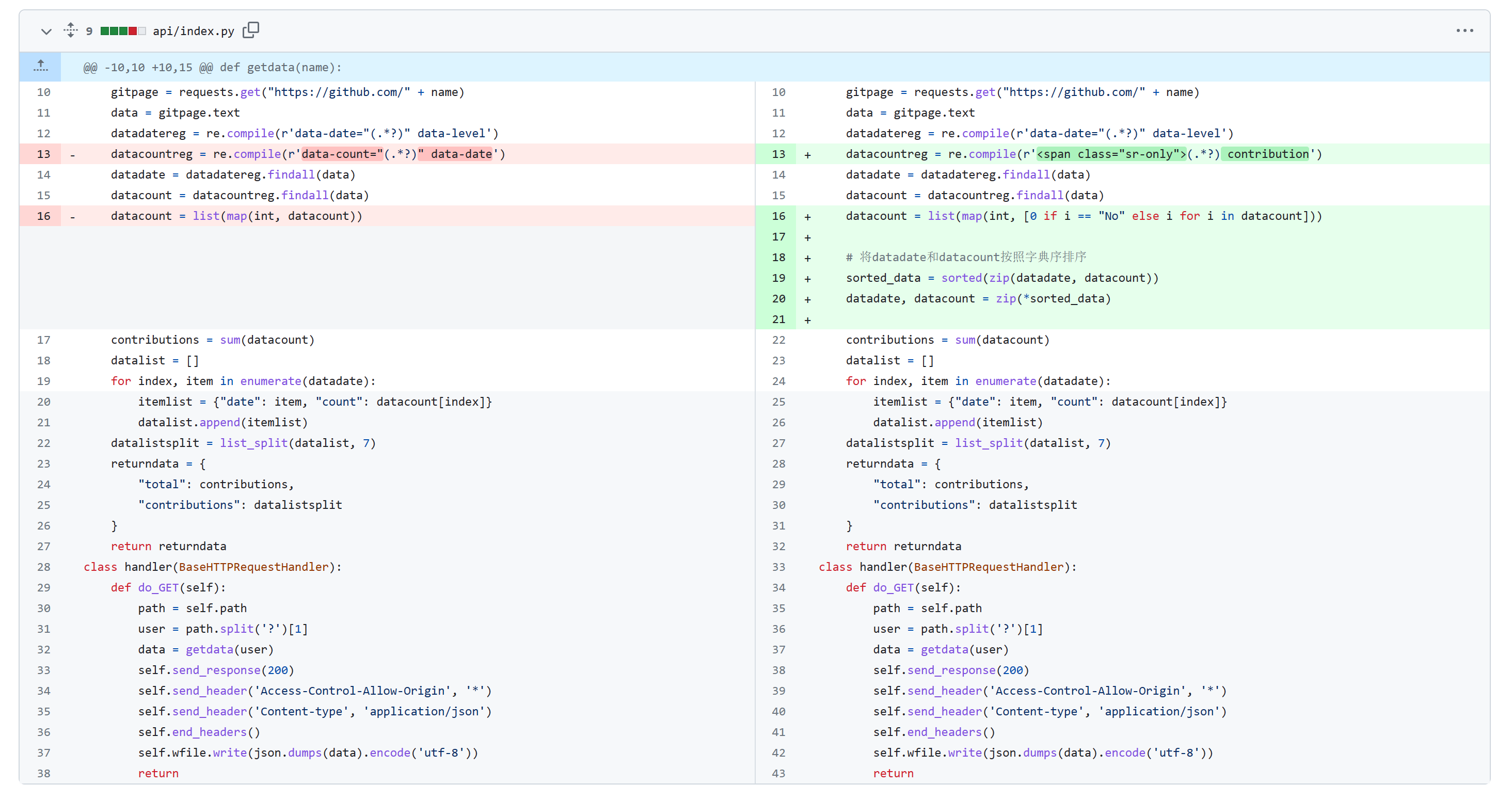Expand hidden lines above the hunk
The image size is (1512, 800).
coord(40,67)
